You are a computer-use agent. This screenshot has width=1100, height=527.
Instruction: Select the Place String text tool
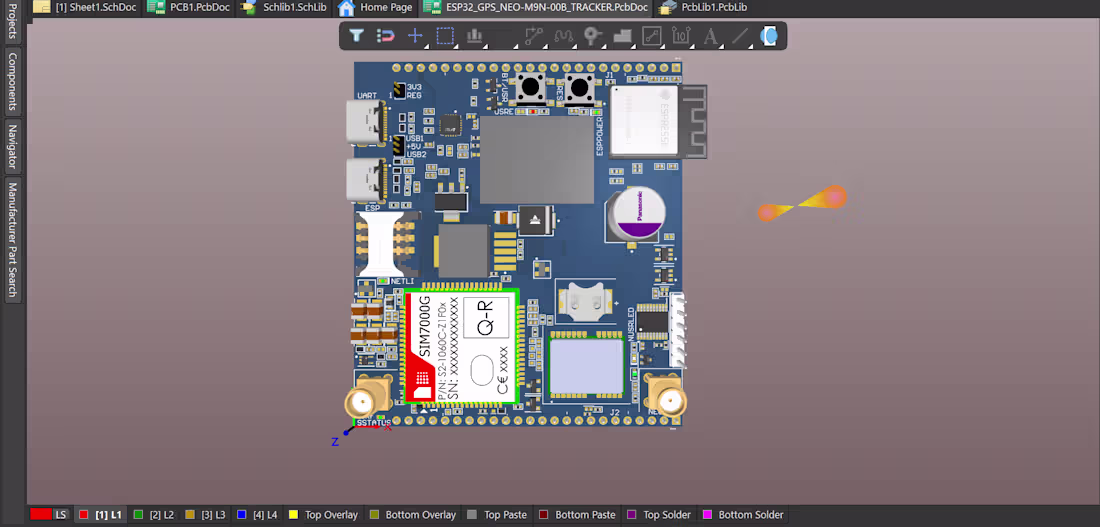[710, 35]
